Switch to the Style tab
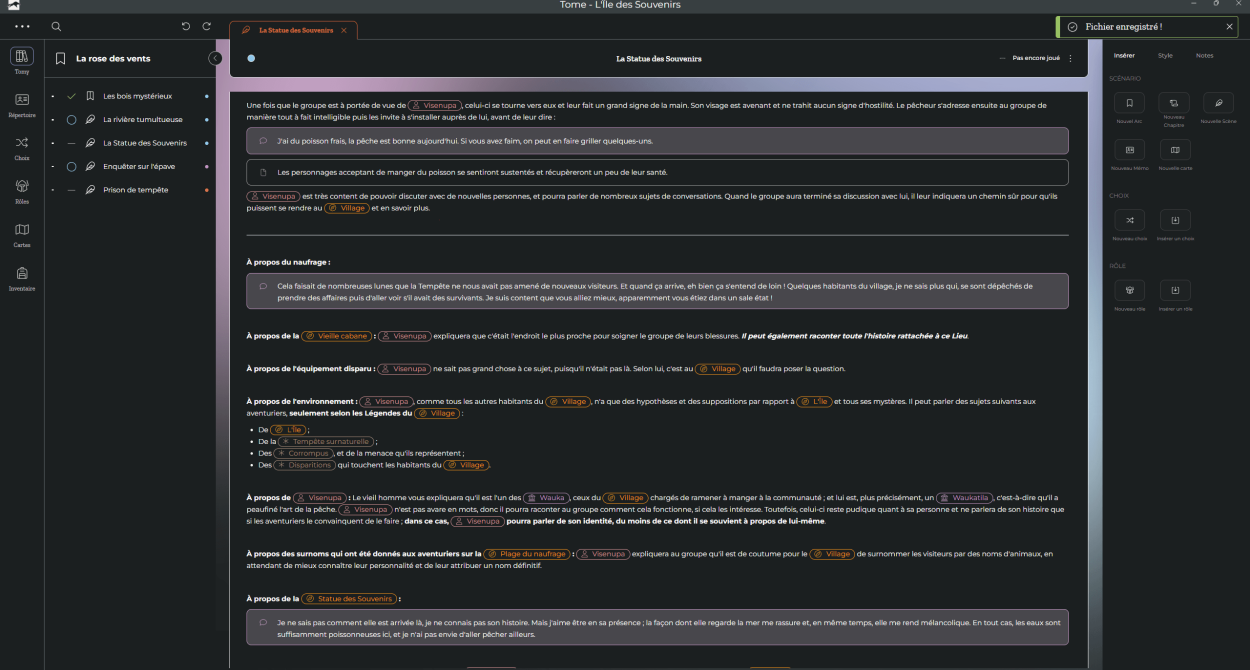Viewport: 1250px width, 670px height. tap(1165, 56)
